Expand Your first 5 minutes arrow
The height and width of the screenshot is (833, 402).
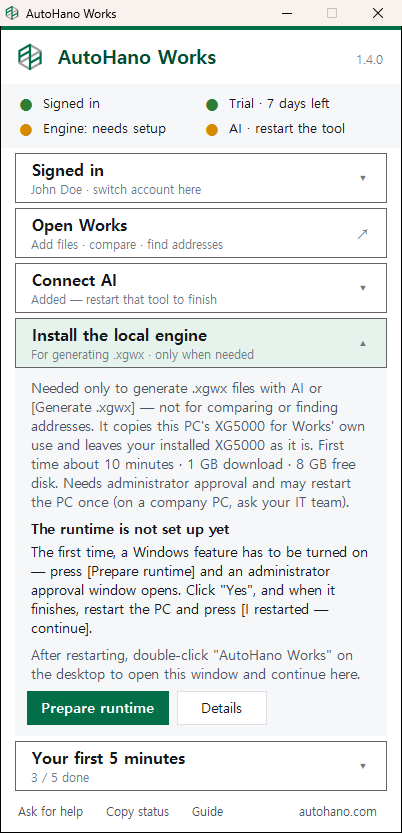[x=363, y=766]
